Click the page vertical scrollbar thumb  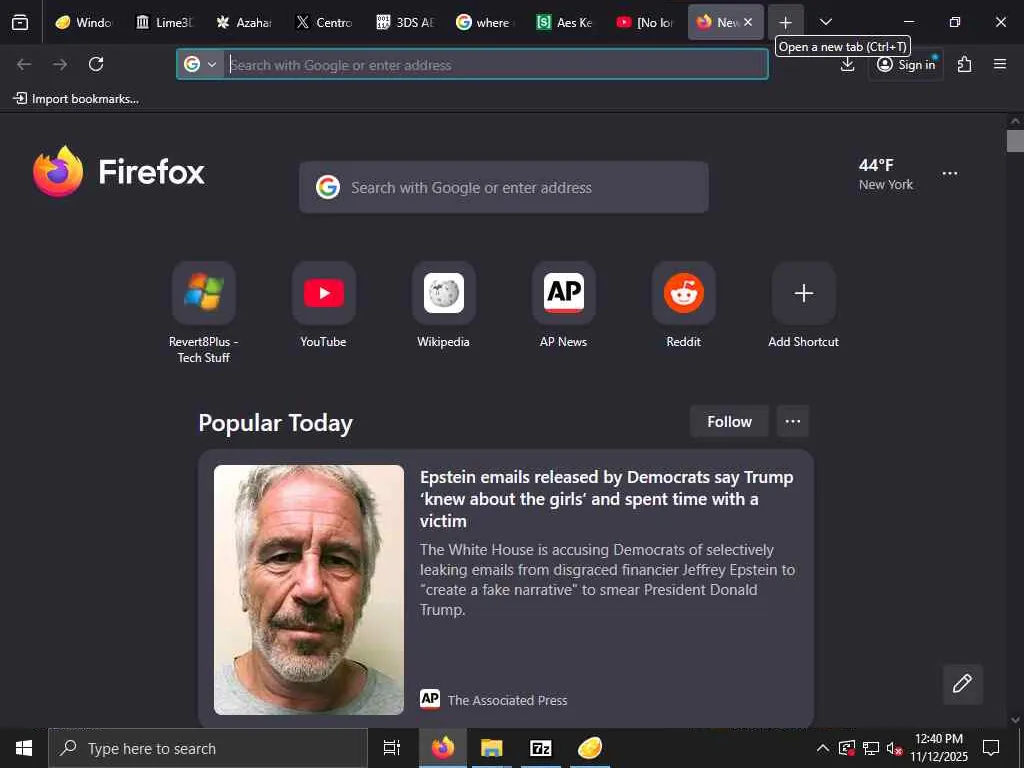1015,141
